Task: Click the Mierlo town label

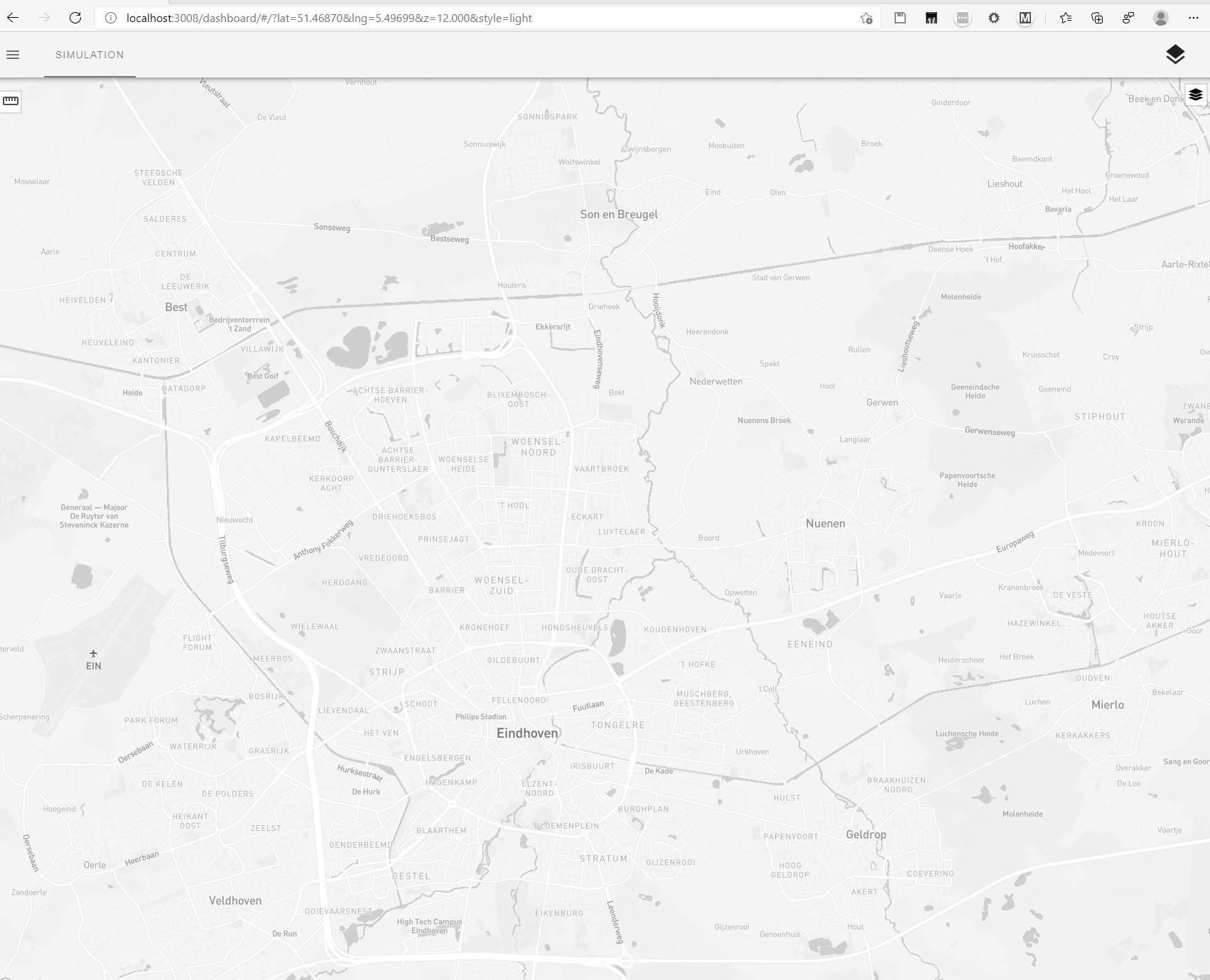Action: pyautogui.click(x=1108, y=705)
